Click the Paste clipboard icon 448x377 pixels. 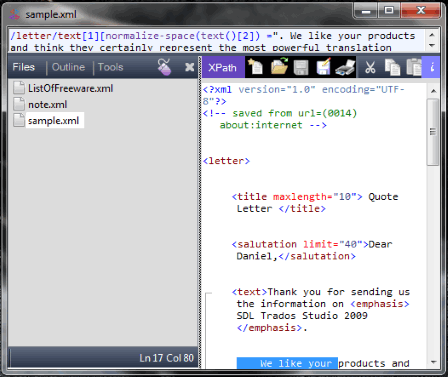coord(413,67)
